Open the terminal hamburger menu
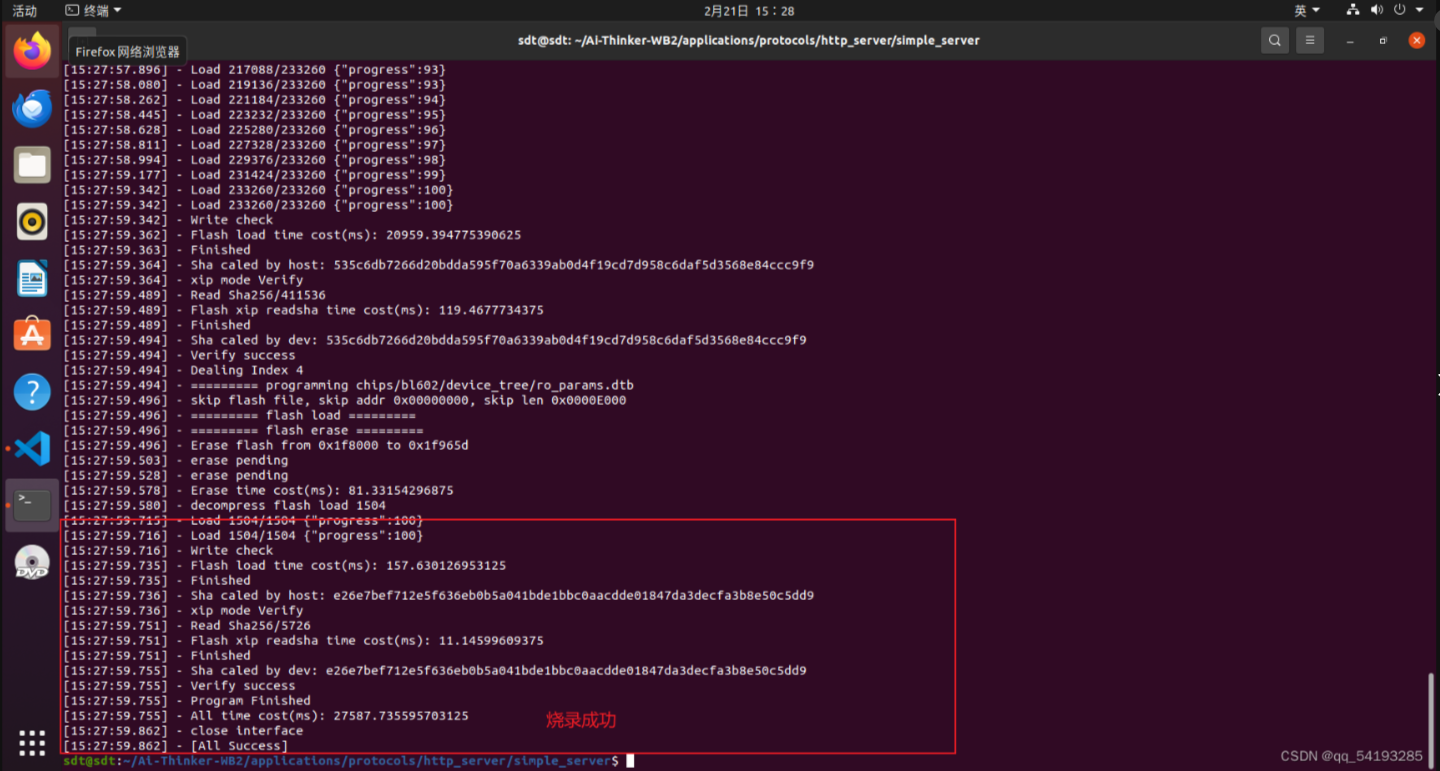 tap(1310, 40)
